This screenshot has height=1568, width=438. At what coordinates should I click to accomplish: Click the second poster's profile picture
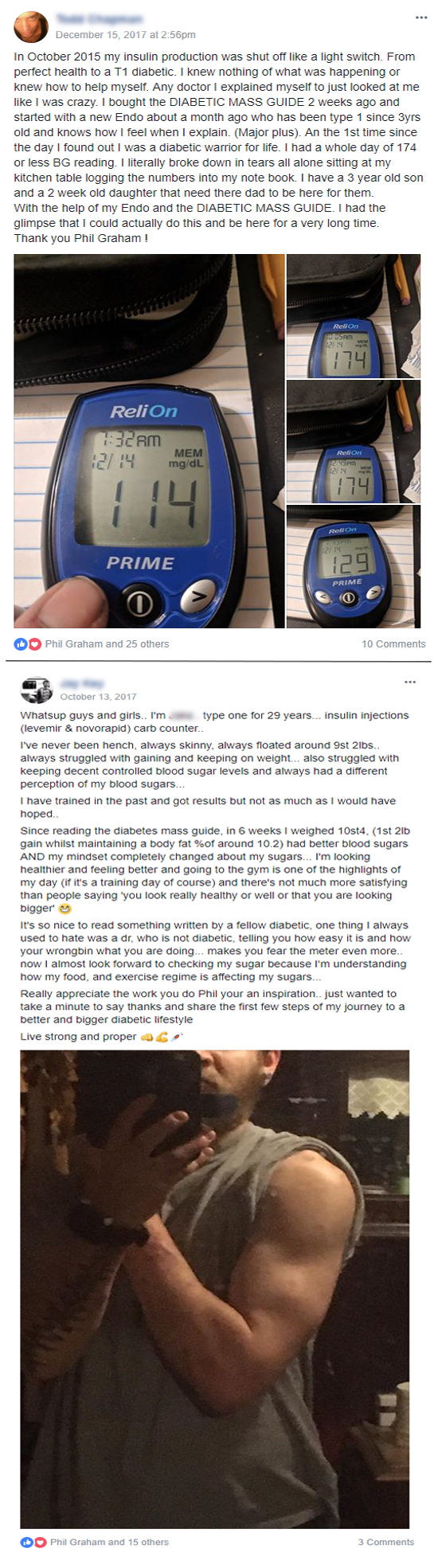(36, 690)
